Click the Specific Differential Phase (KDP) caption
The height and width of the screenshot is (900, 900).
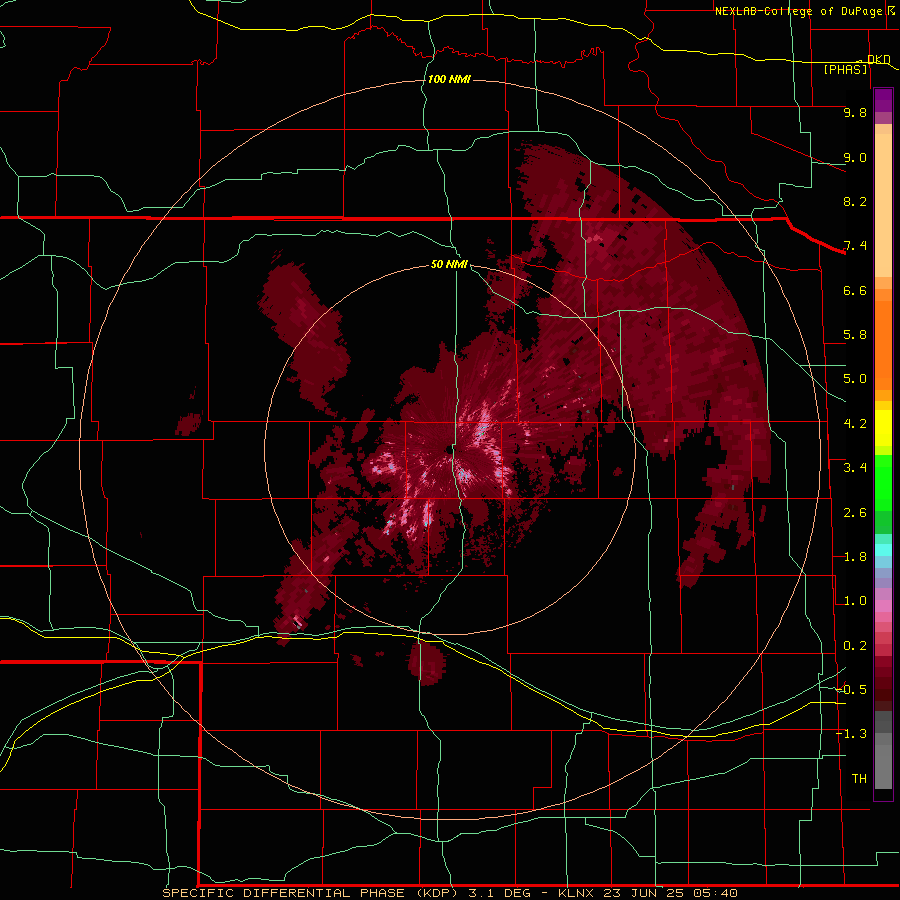point(312,893)
